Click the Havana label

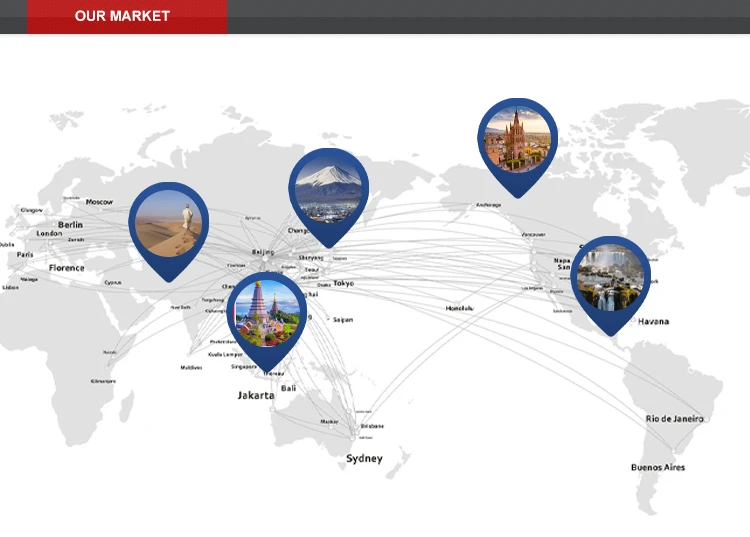[653, 321]
